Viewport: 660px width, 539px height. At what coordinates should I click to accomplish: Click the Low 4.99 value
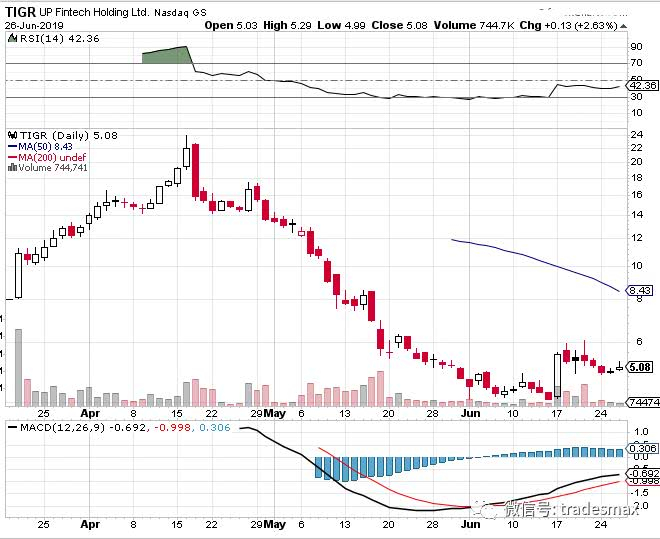pos(341,25)
